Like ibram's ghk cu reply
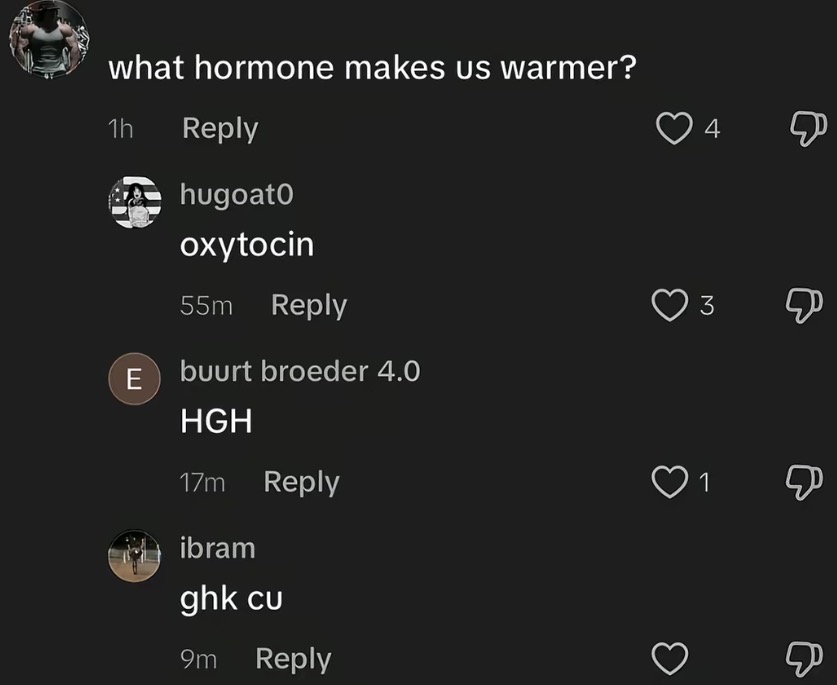The width and height of the screenshot is (837, 685). click(x=670, y=658)
